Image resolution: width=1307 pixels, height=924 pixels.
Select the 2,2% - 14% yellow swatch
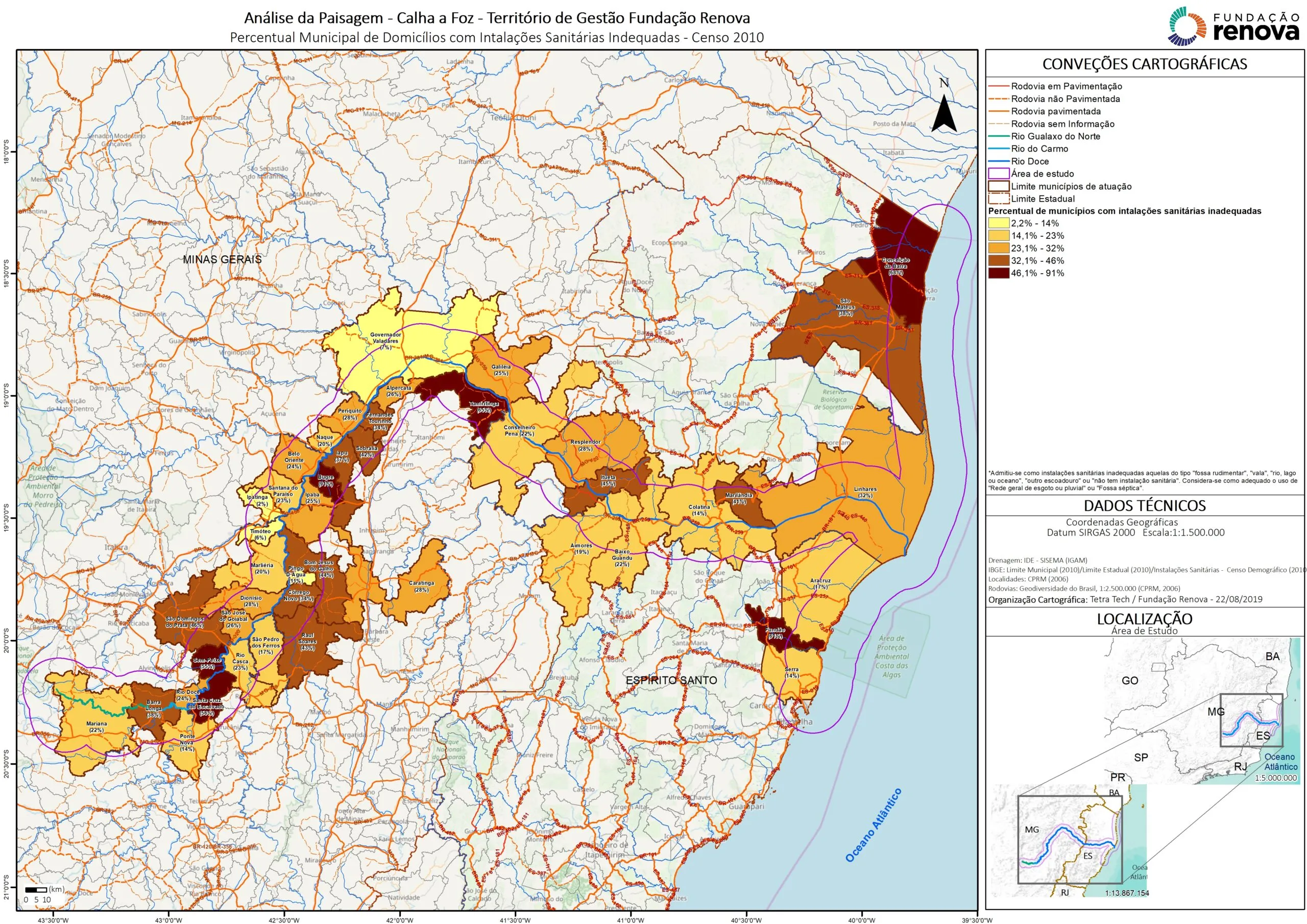(x=999, y=223)
